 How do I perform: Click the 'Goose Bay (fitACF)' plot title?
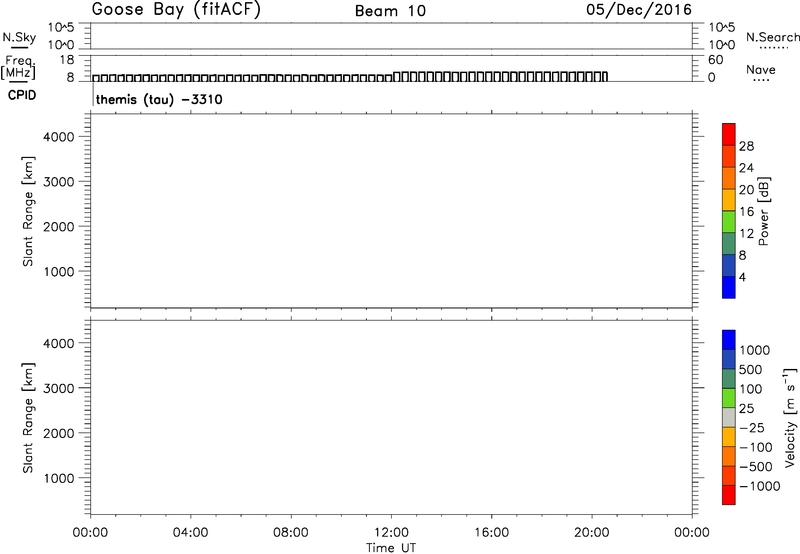click(176, 9)
